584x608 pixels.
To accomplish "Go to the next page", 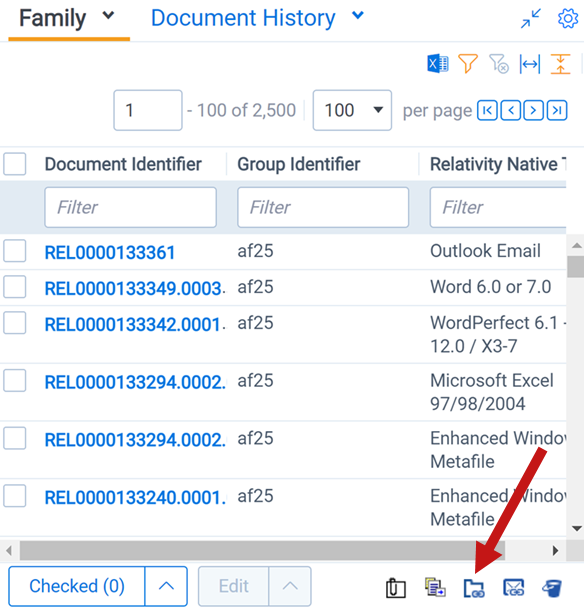I will [x=534, y=111].
